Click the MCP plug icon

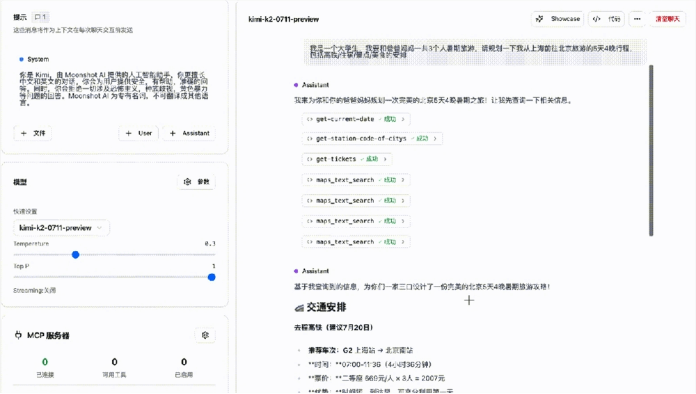(18, 335)
